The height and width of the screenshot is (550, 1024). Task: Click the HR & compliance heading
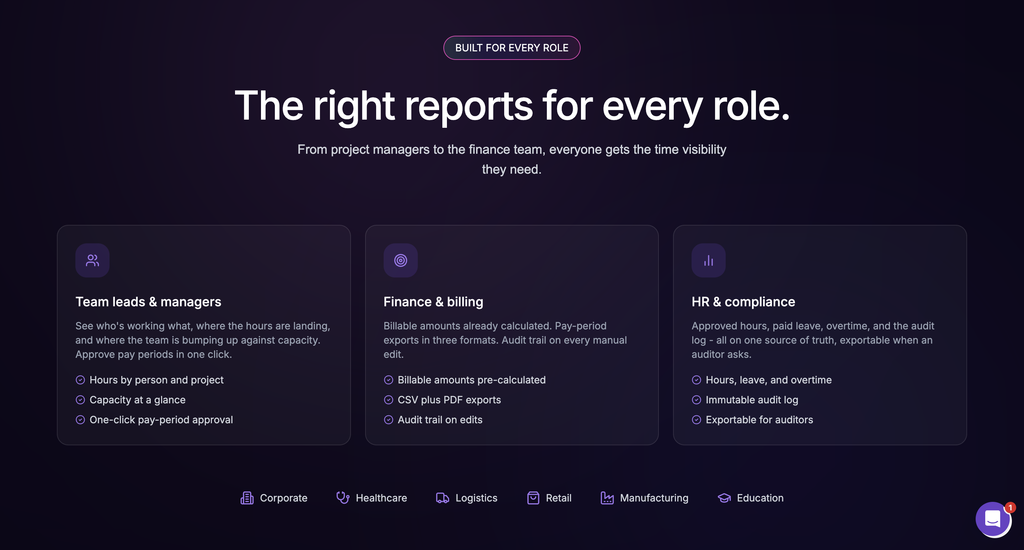743,302
